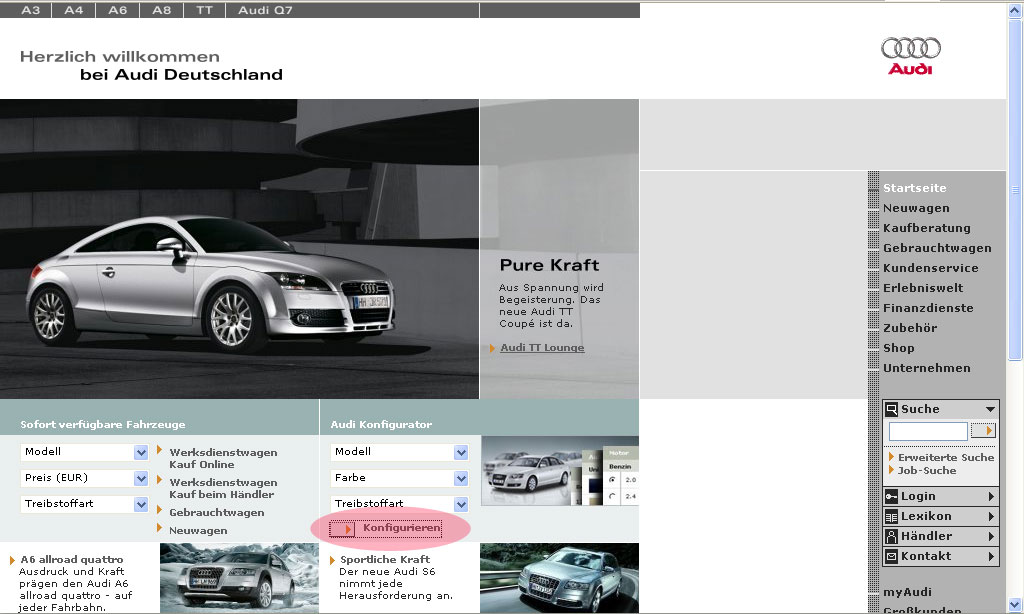Click arrow icon beside Werksdienstwagen Kauf Online

pos(159,449)
